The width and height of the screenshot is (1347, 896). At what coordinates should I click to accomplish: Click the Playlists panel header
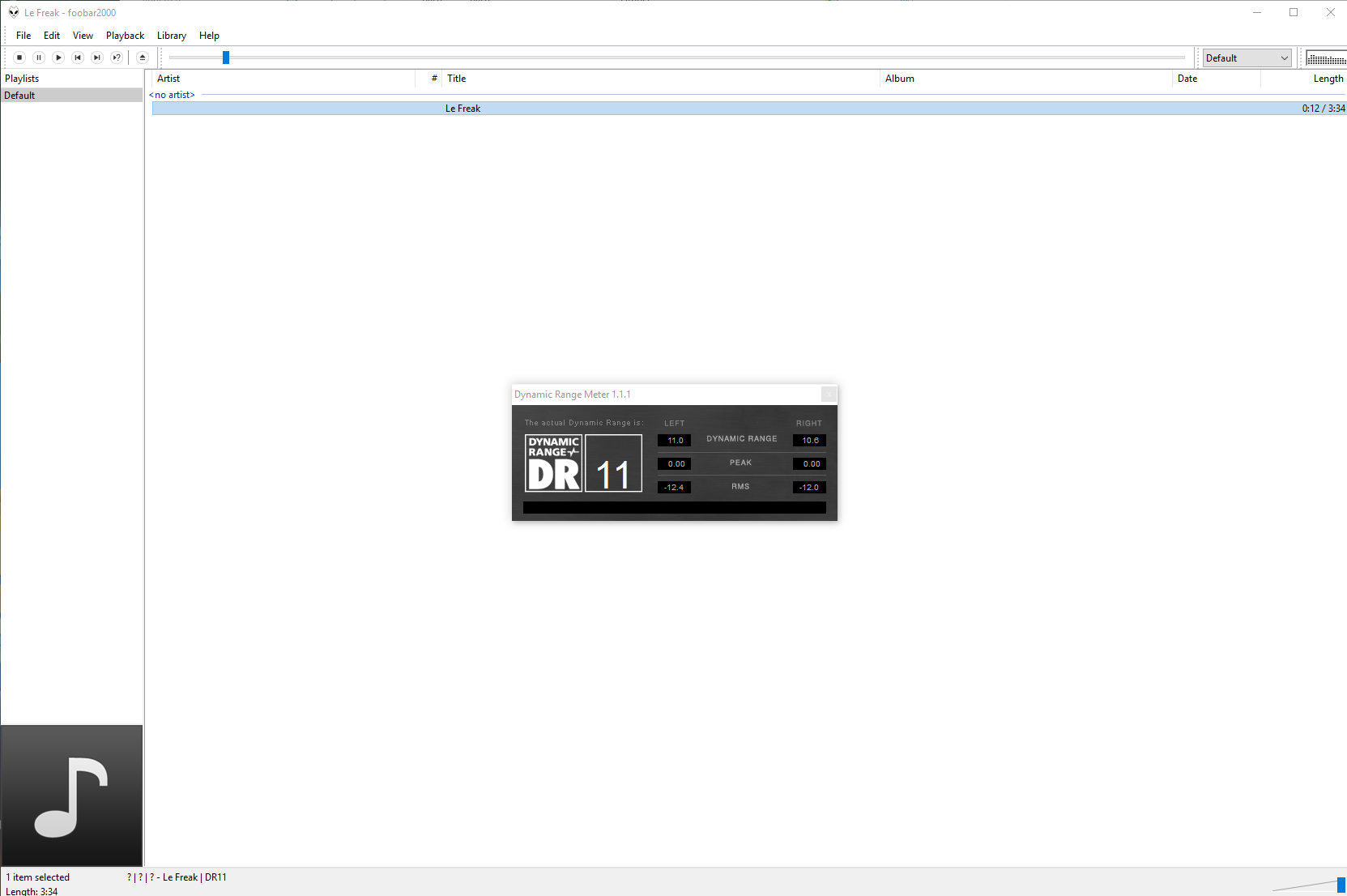coord(72,79)
